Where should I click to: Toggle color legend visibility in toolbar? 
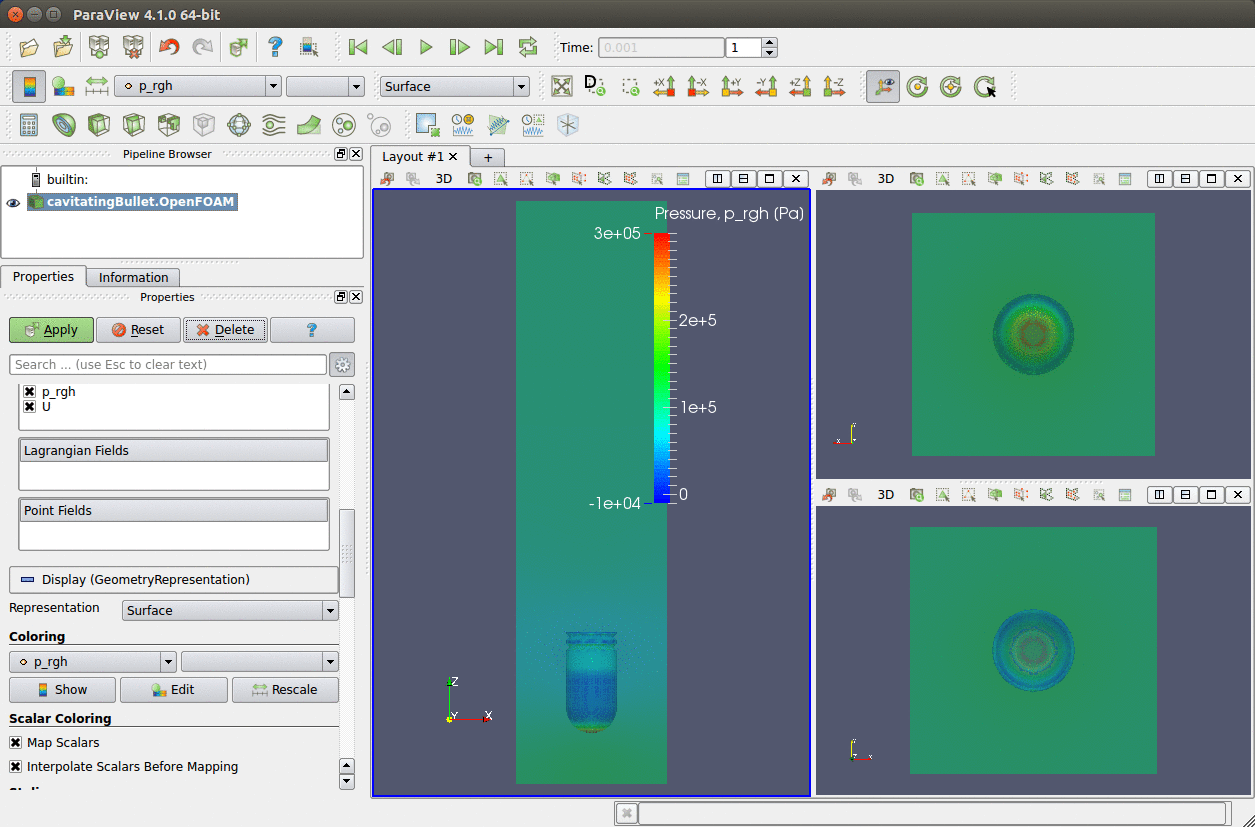[29, 86]
